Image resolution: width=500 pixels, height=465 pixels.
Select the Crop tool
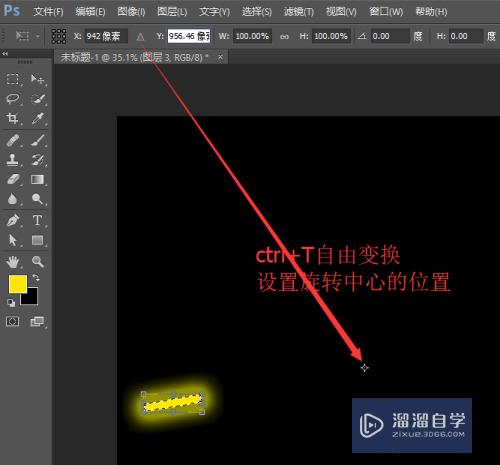point(13,118)
